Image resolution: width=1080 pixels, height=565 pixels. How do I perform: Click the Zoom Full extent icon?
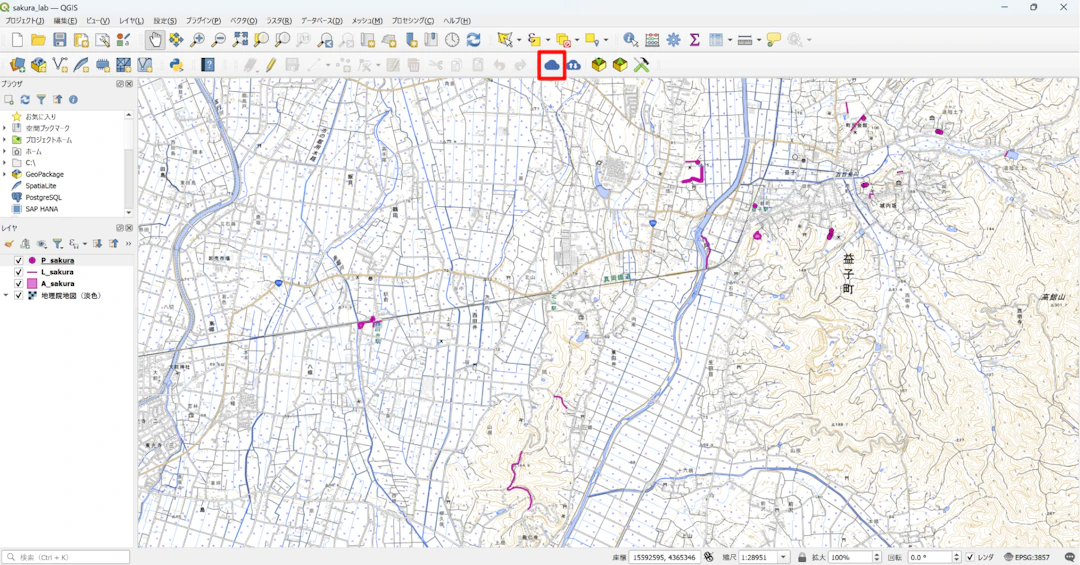click(x=240, y=40)
